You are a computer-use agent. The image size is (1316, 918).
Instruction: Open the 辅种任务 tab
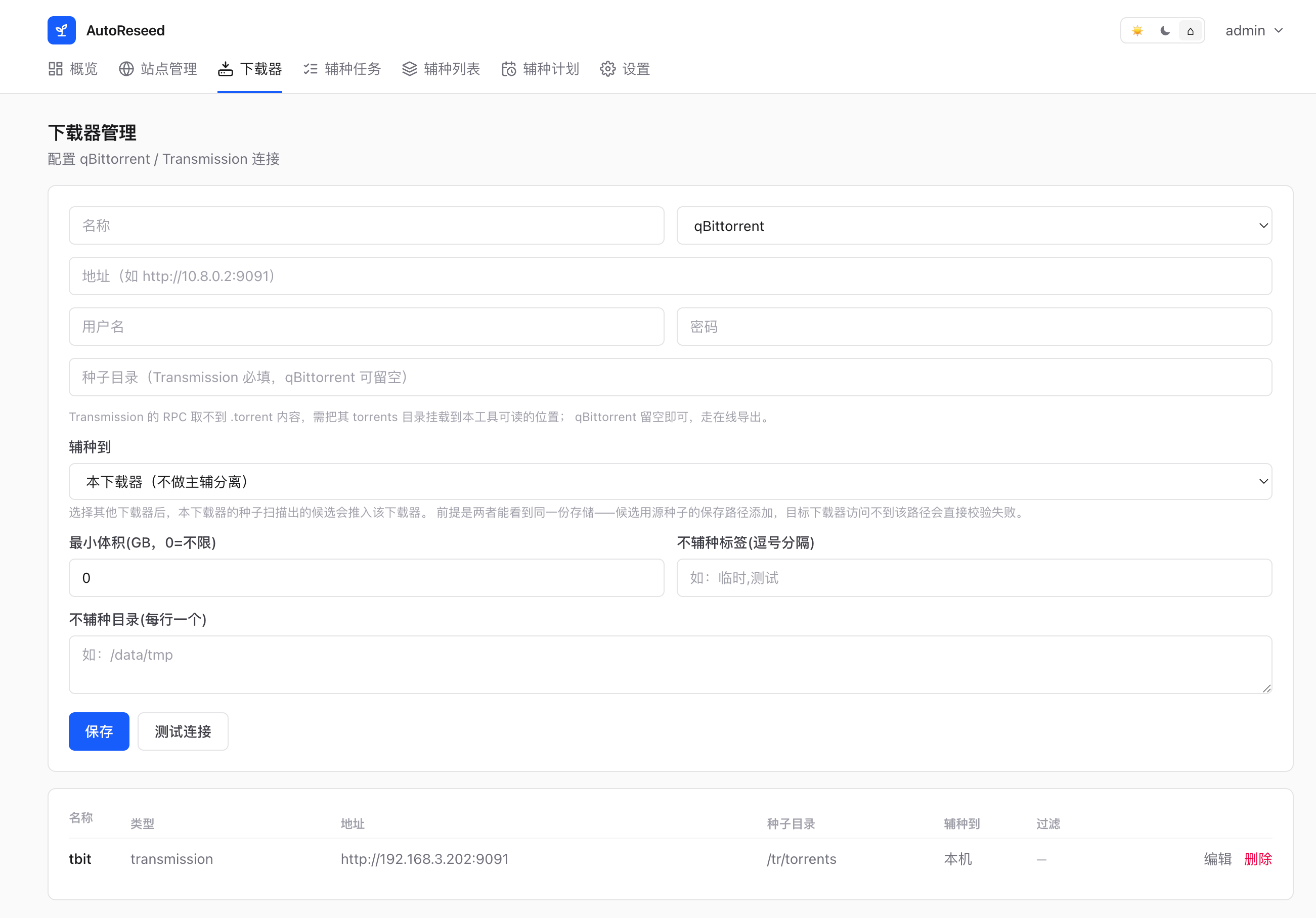(342, 69)
